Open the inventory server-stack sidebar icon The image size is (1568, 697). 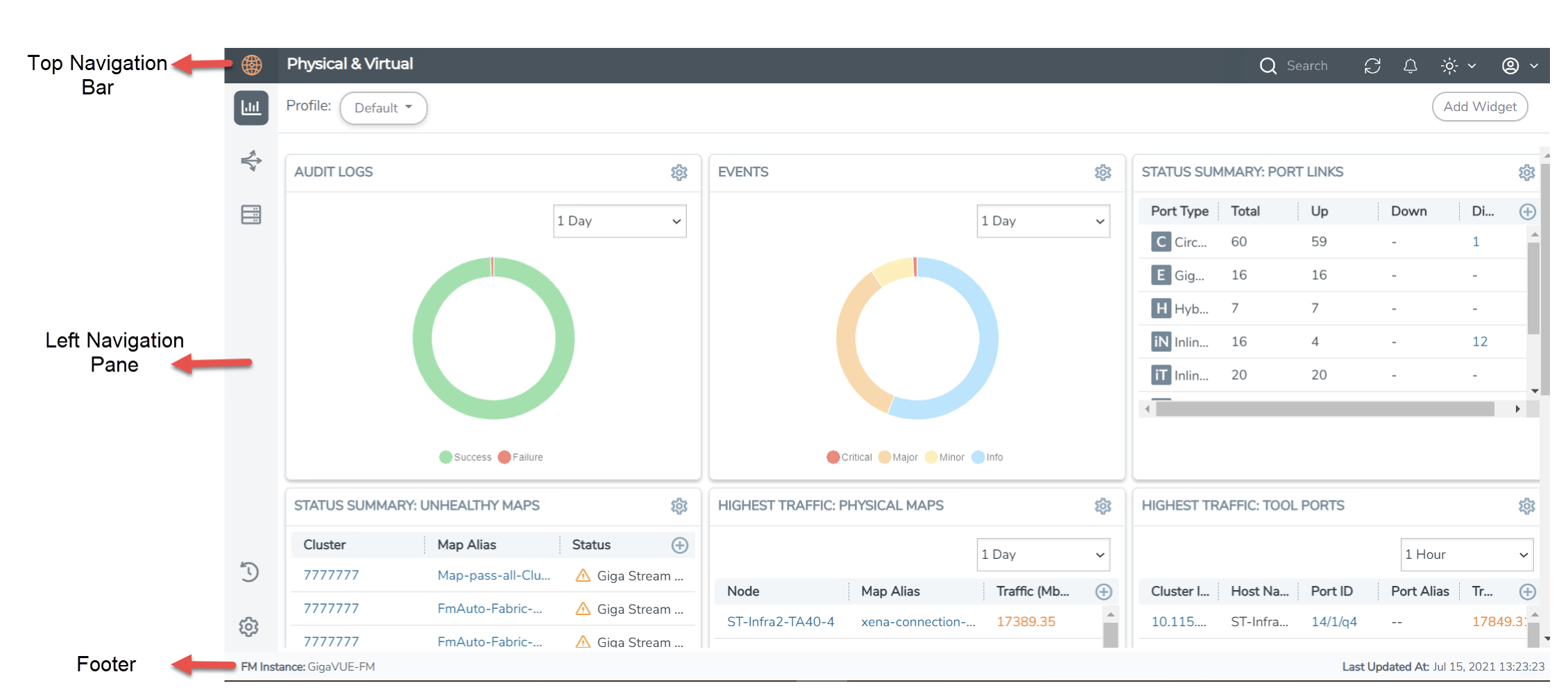(250, 215)
